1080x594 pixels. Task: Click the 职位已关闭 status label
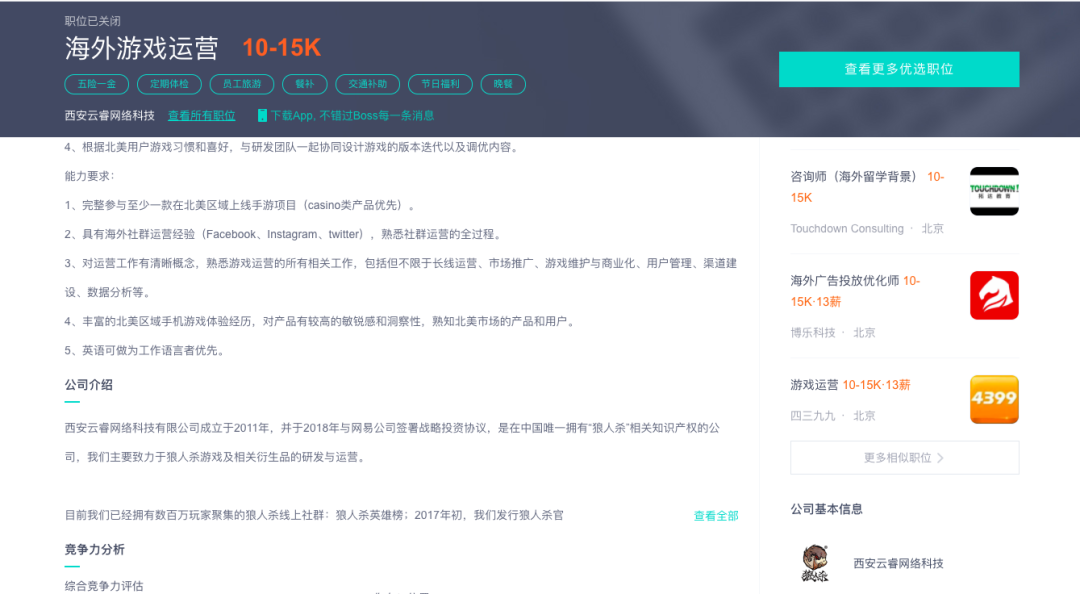click(x=92, y=21)
